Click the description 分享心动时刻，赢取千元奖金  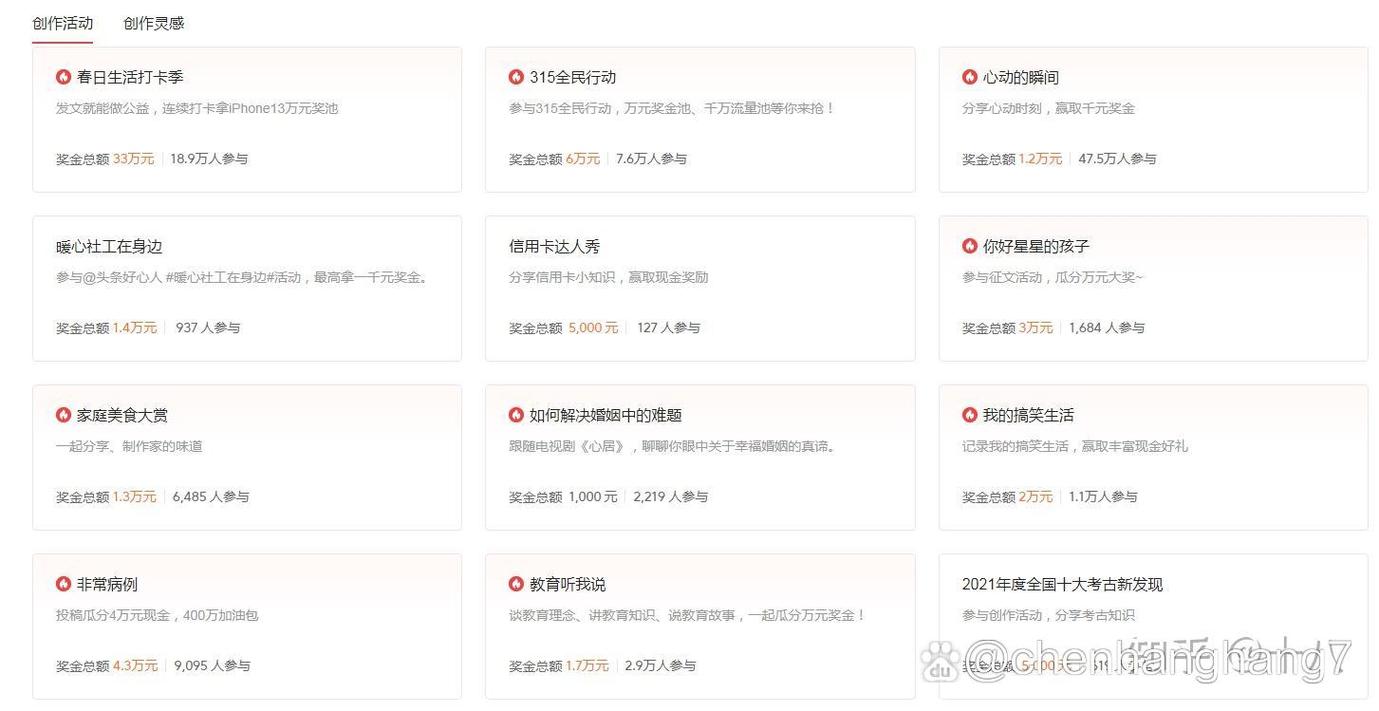1049,108
